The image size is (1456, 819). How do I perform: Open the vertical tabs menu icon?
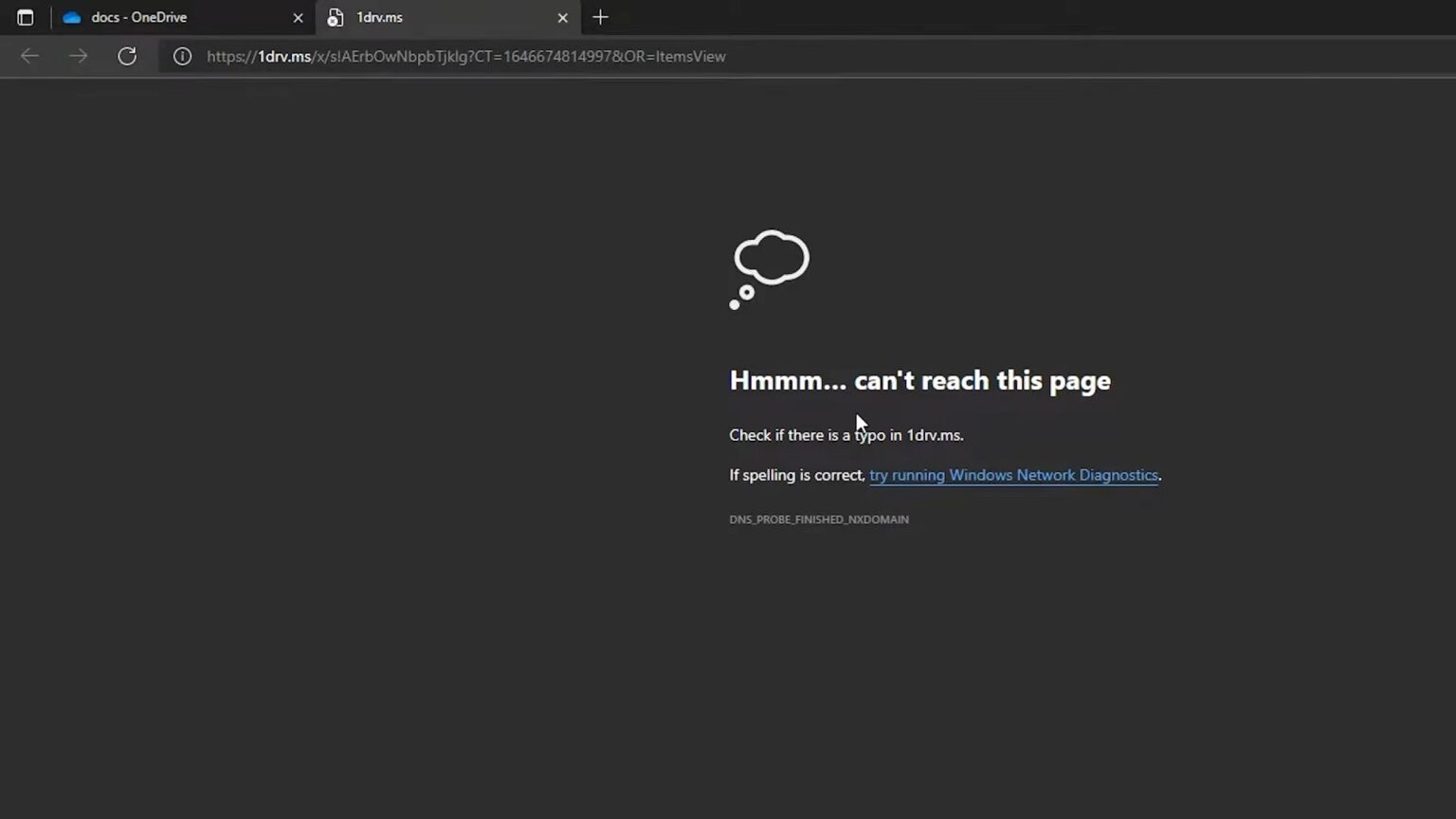(x=26, y=17)
